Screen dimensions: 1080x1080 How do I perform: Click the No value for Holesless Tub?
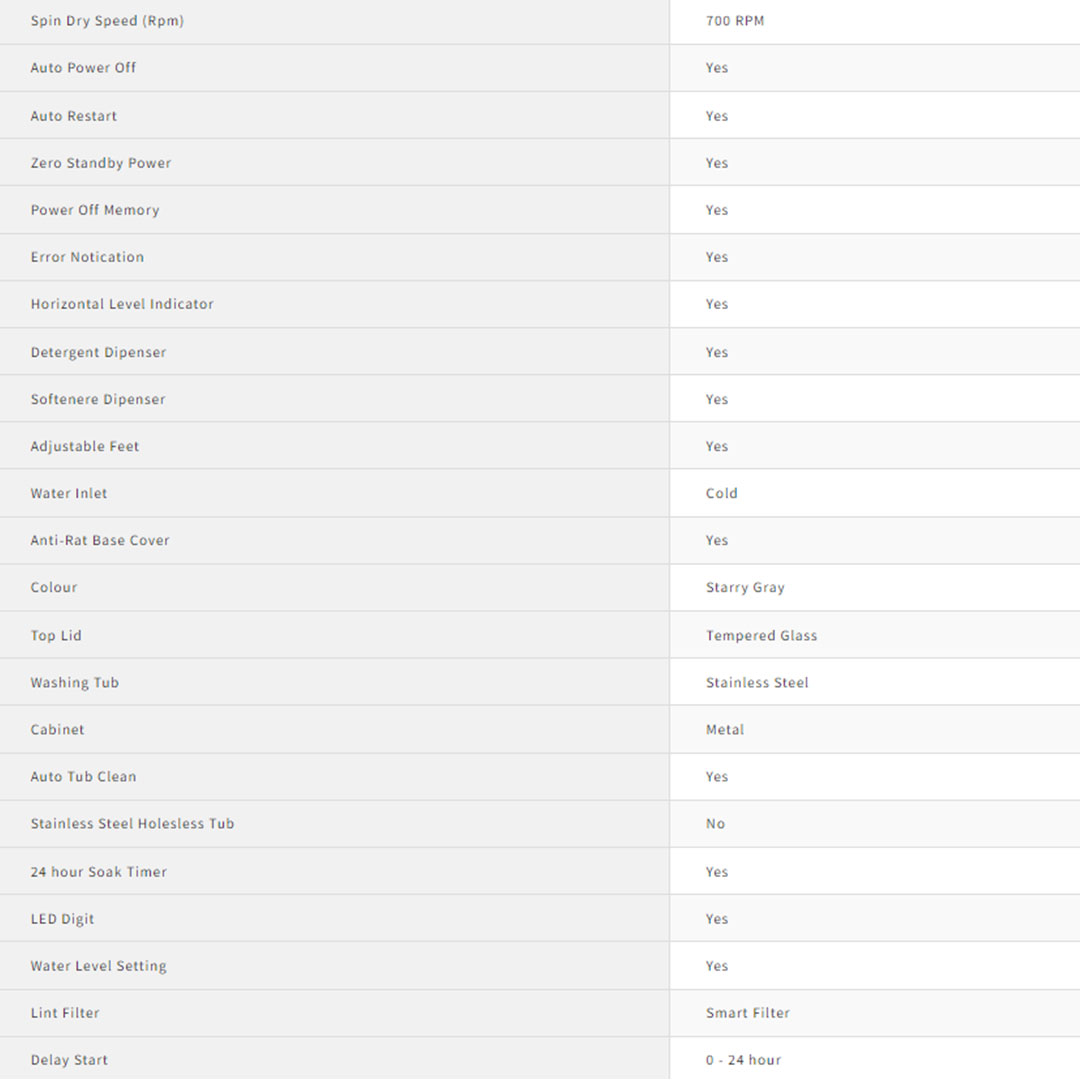click(715, 824)
